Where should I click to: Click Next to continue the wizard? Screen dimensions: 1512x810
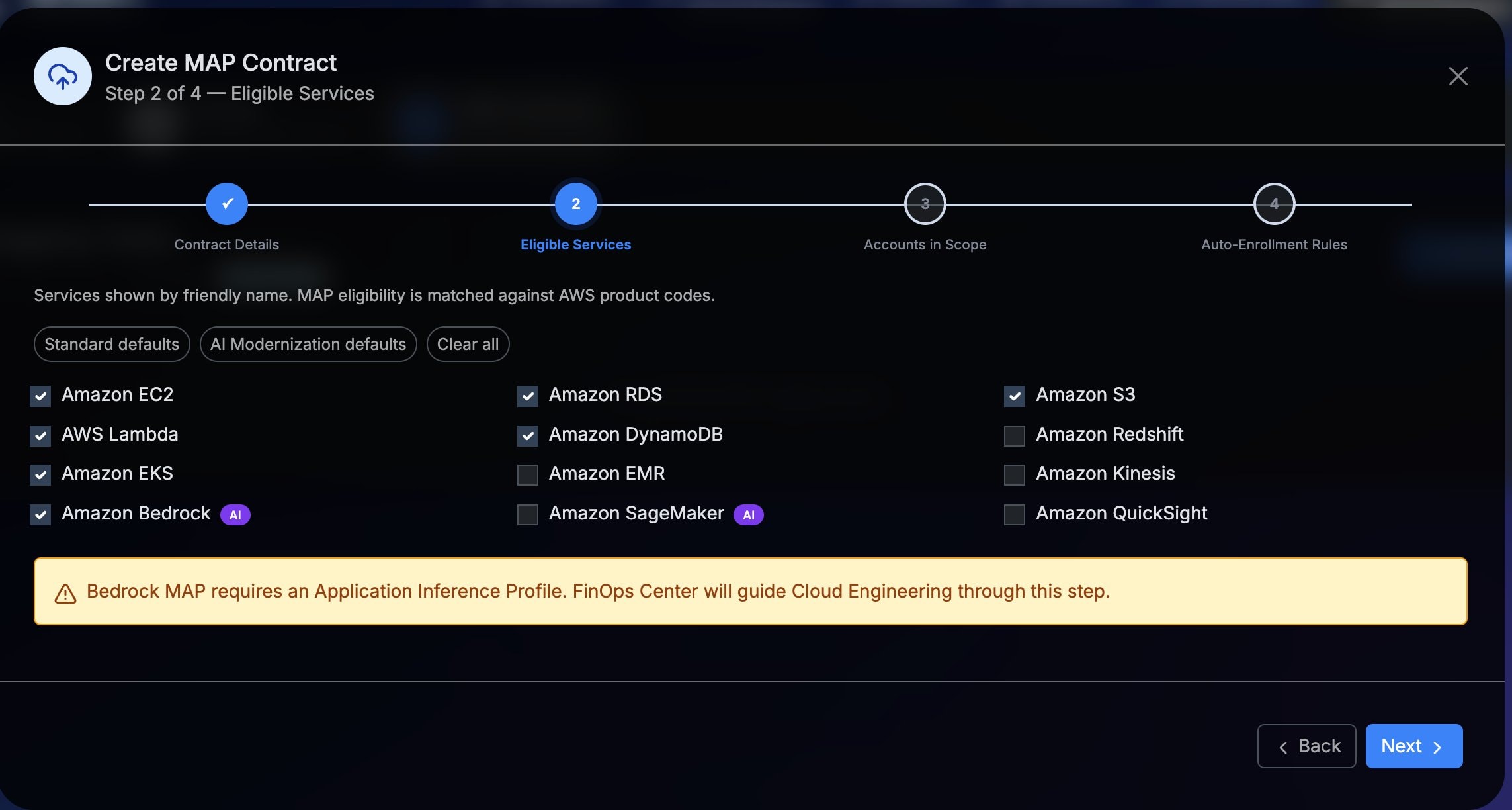pos(1413,746)
